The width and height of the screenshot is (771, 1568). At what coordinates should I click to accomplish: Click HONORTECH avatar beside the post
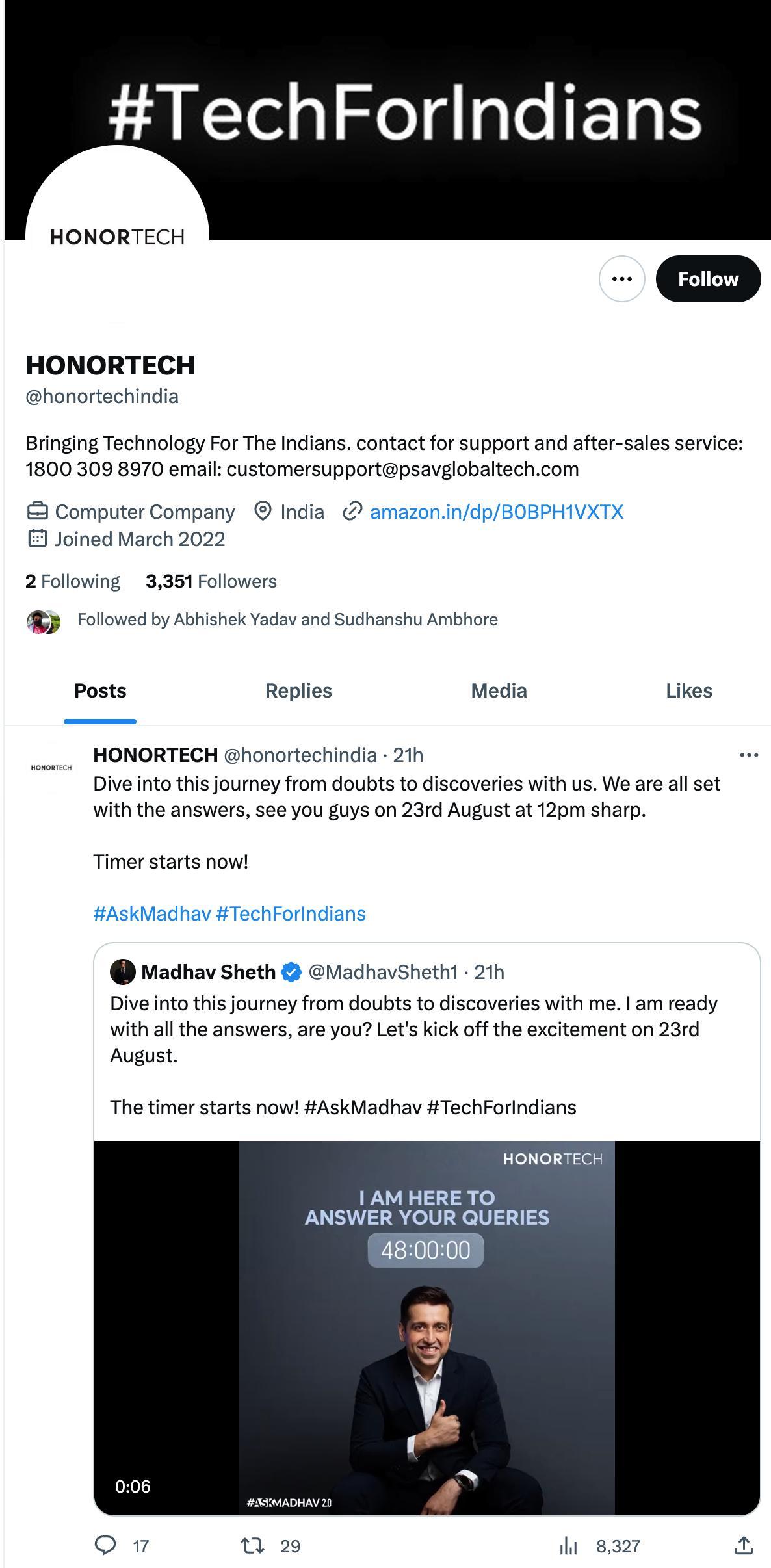[51, 768]
